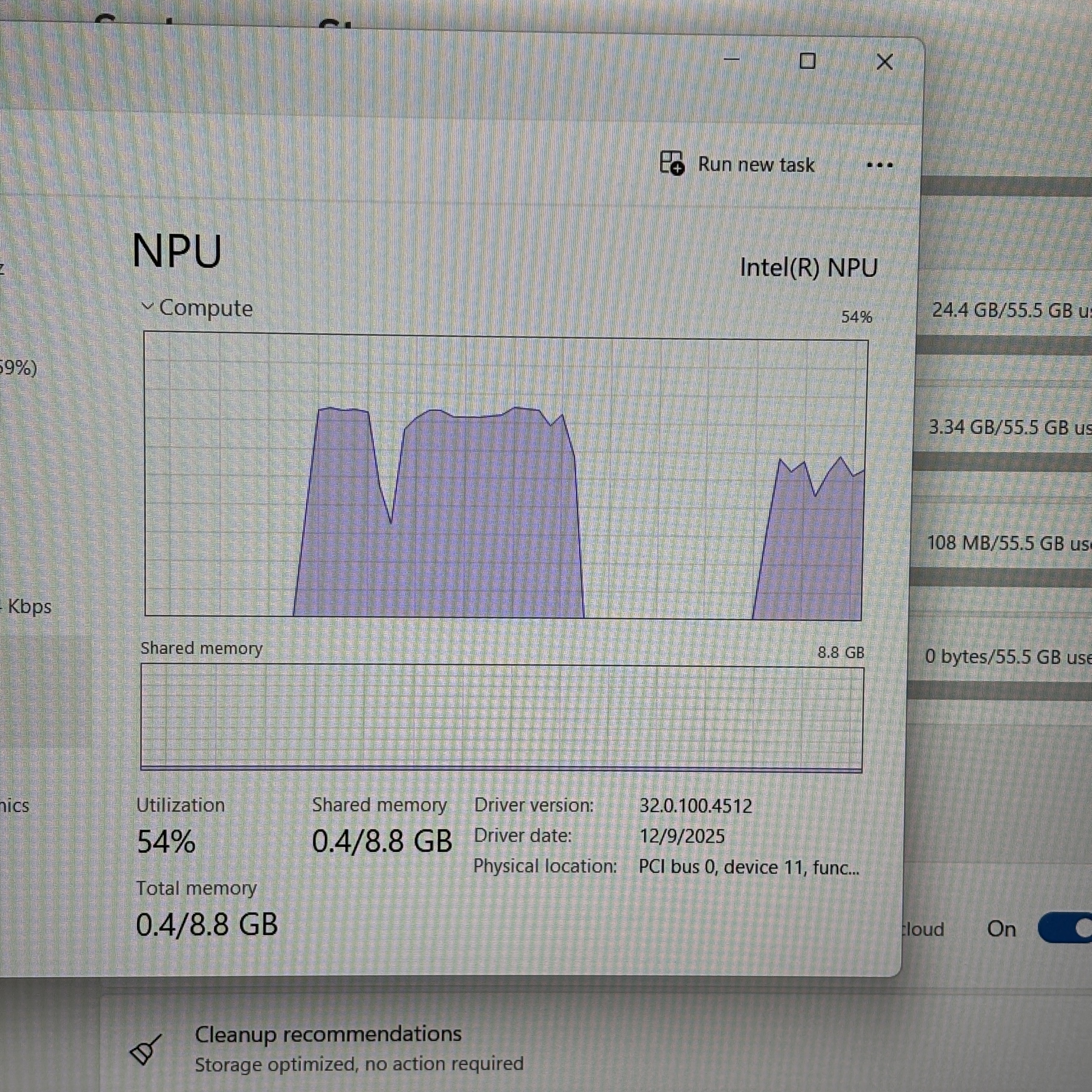The height and width of the screenshot is (1092, 1092).
Task: Minimize the Task Manager window
Action: 732,59
